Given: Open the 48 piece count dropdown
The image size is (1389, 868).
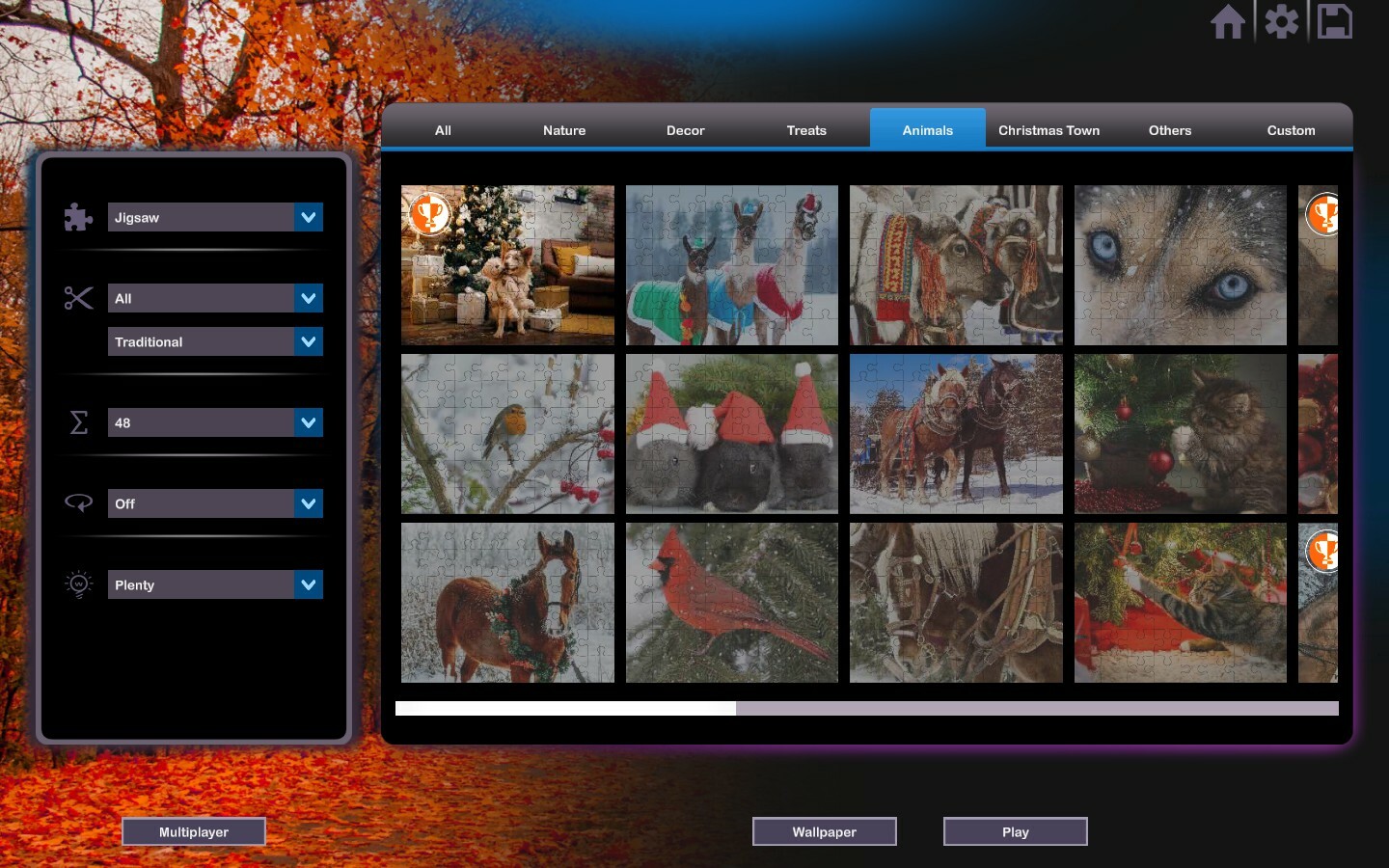Looking at the screenshot, I should click(215, 422).
